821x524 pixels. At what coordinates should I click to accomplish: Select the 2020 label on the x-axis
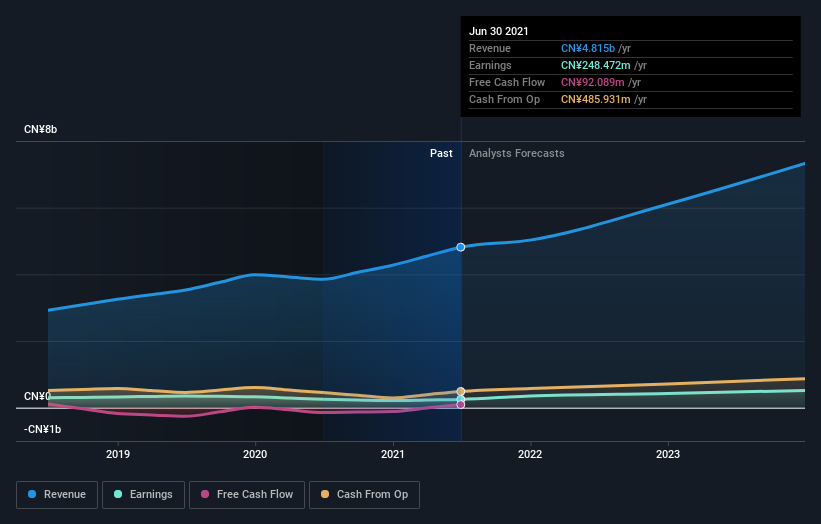pyautogui.click(x=255, y=454)
